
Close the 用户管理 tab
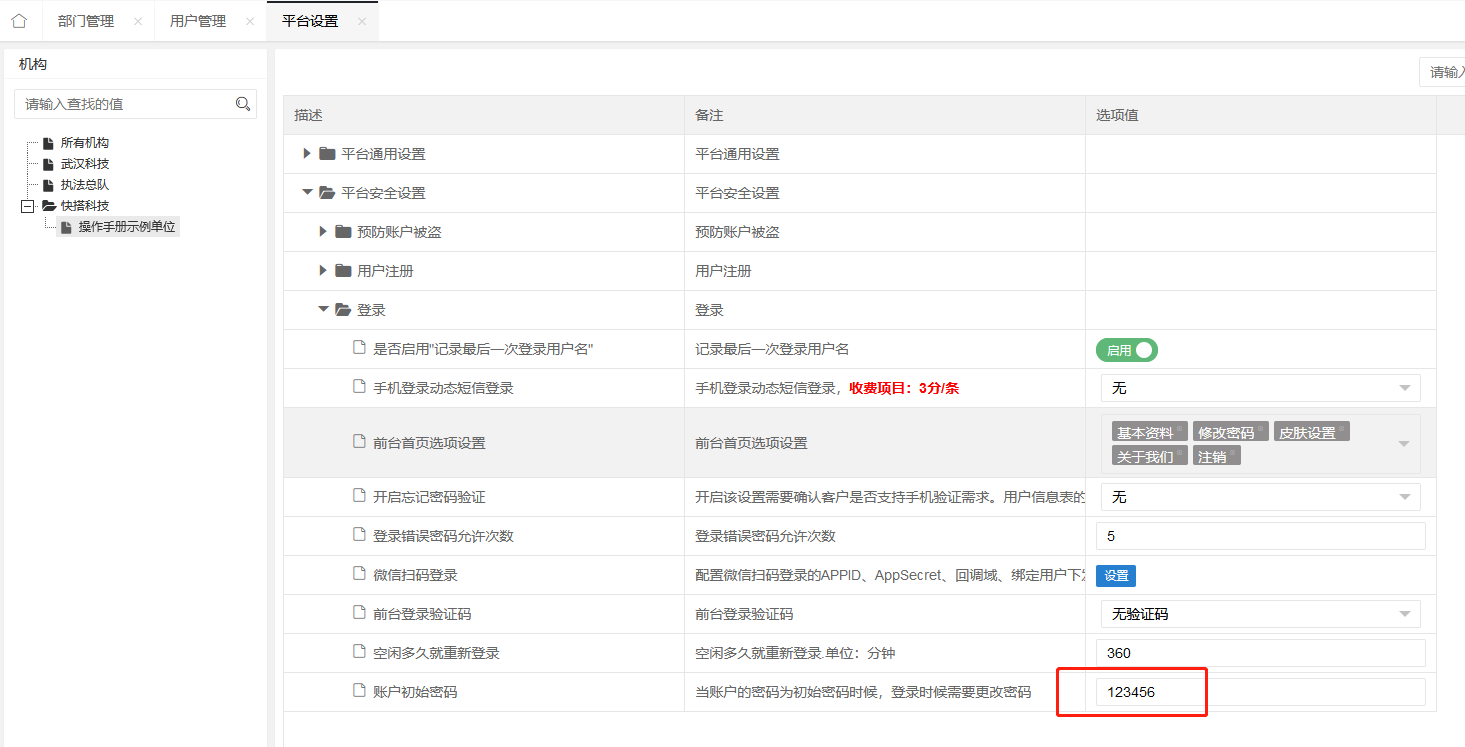tap(250, 21)
